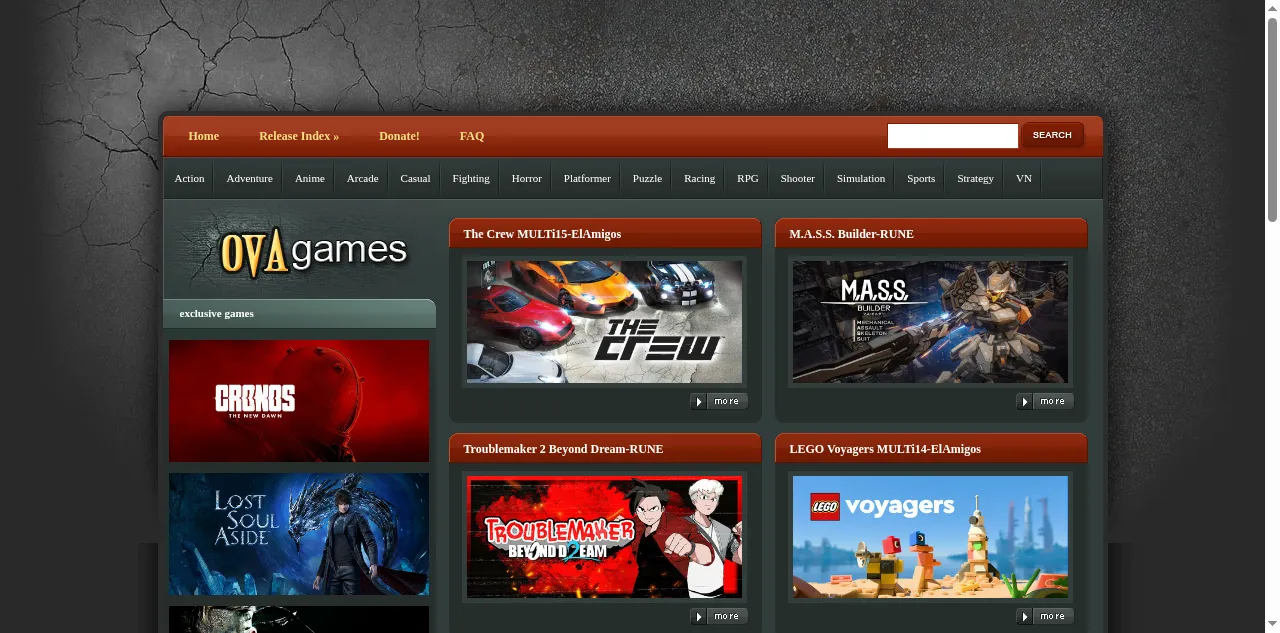Click the more button under M.A.S.S. Builder
This screenshot has height=633, width=1280.
1045,401
